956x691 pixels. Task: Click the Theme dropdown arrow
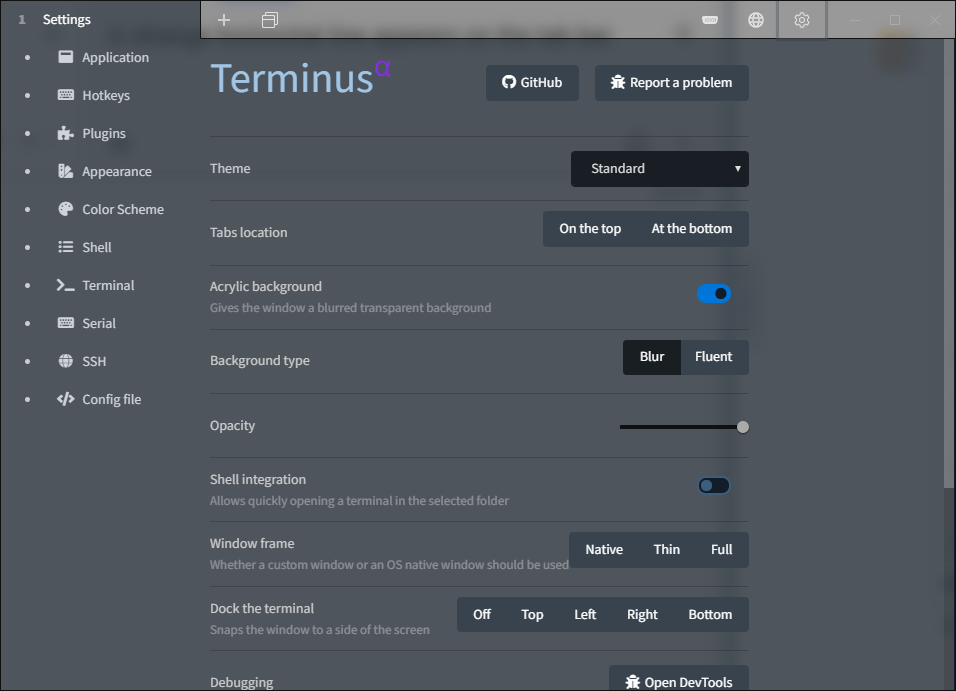737,168
